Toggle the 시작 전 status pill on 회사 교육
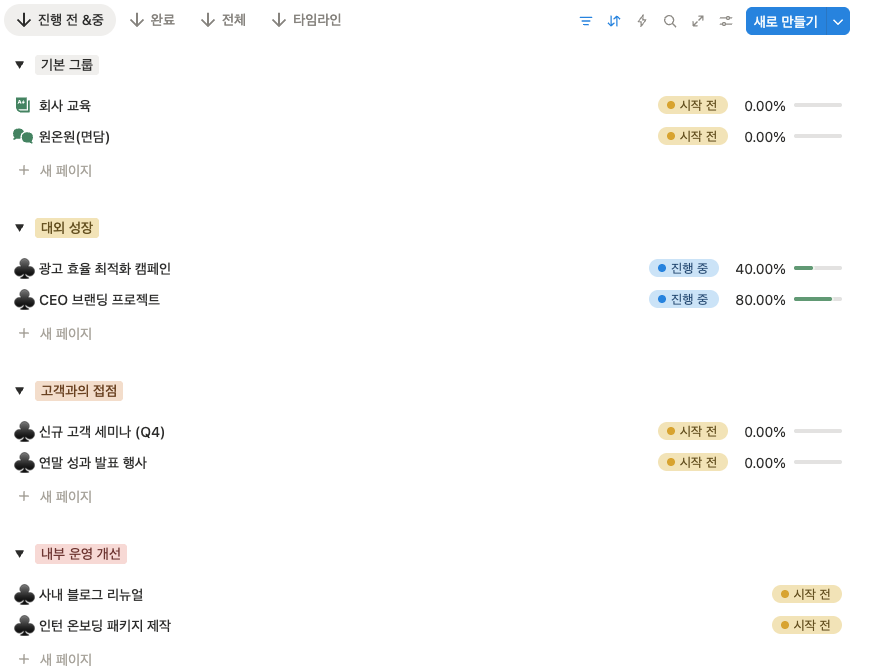 pos(692,104)
